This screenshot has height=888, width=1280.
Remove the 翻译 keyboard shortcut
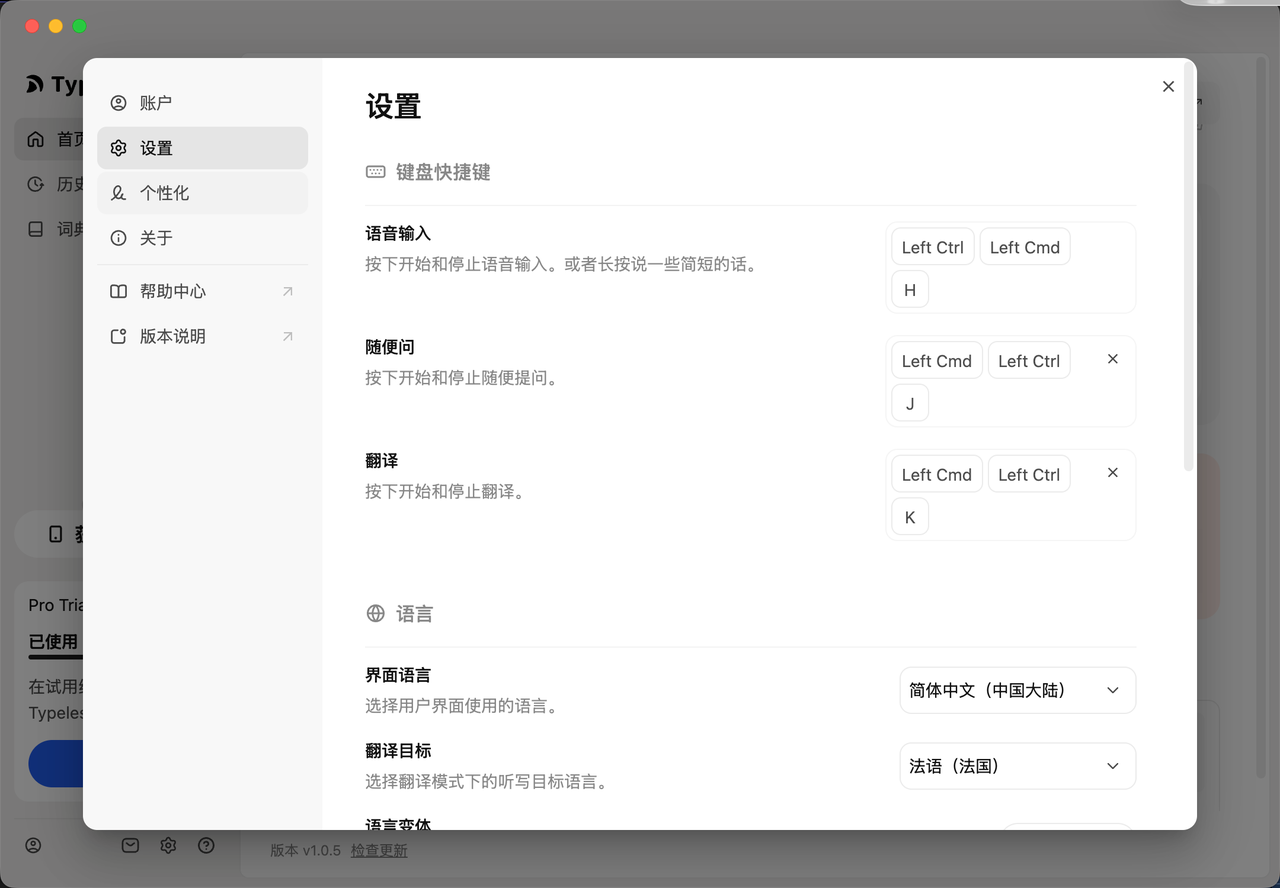click(x=1112, y=473)
